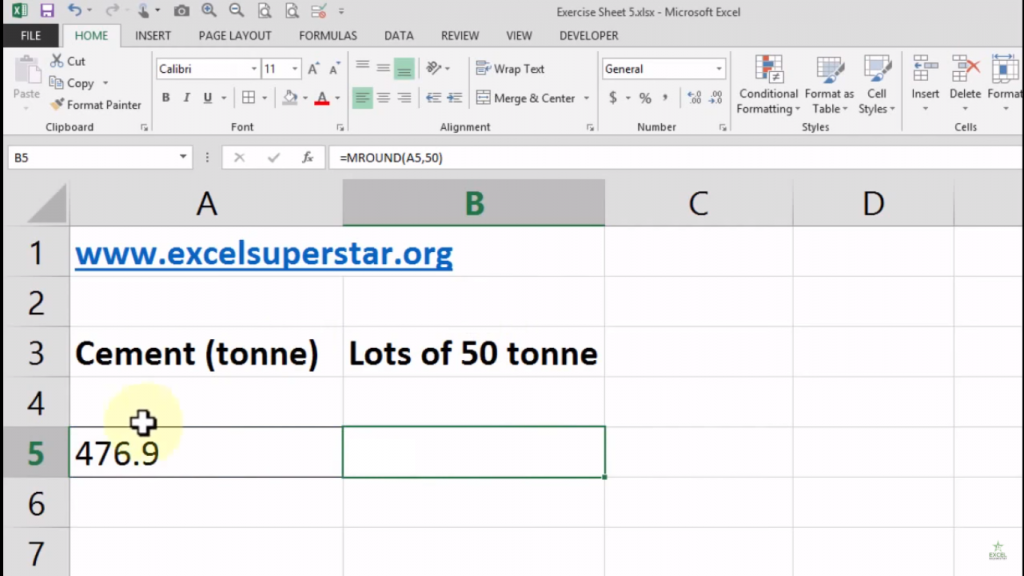This screenshot has width=1024, height=576.
Task: Toggle bold formatting
Action: [x=166, y=98]
